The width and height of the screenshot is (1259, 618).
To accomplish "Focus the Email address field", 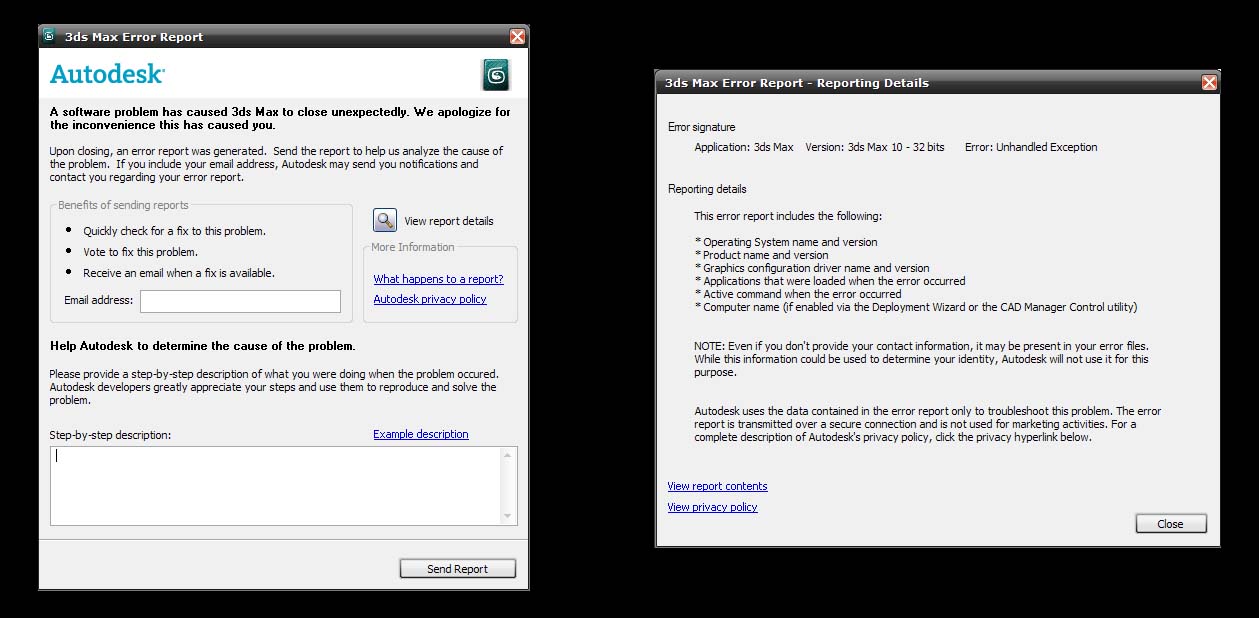I will (240, 301).
